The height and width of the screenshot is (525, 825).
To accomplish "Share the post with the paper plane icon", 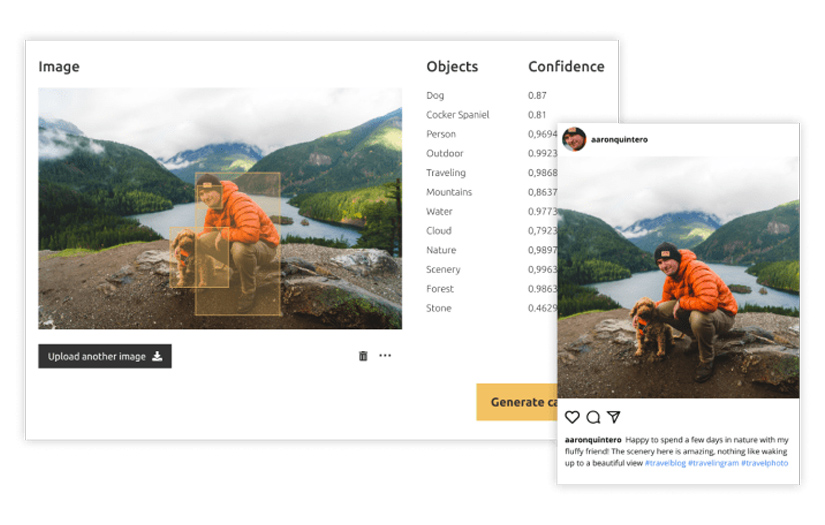I will pyautogui.click(x=613, y=417).
